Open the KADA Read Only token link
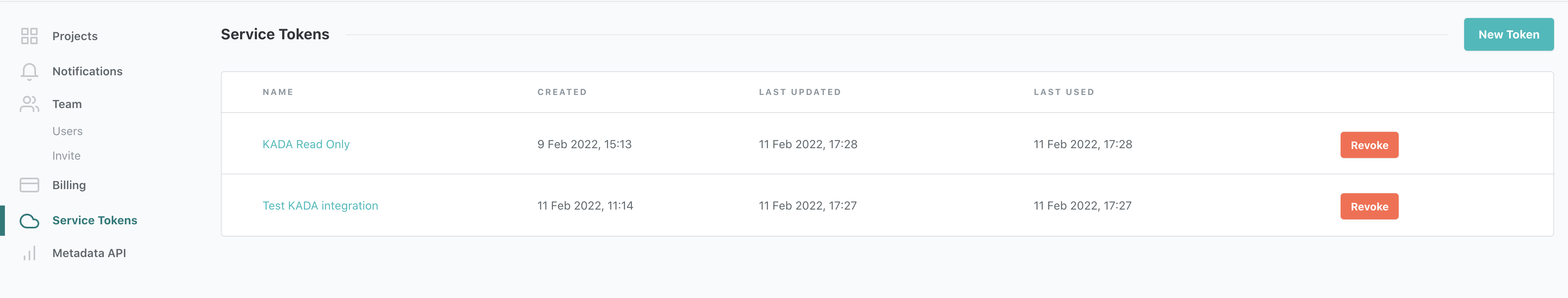 pos(306,144)
